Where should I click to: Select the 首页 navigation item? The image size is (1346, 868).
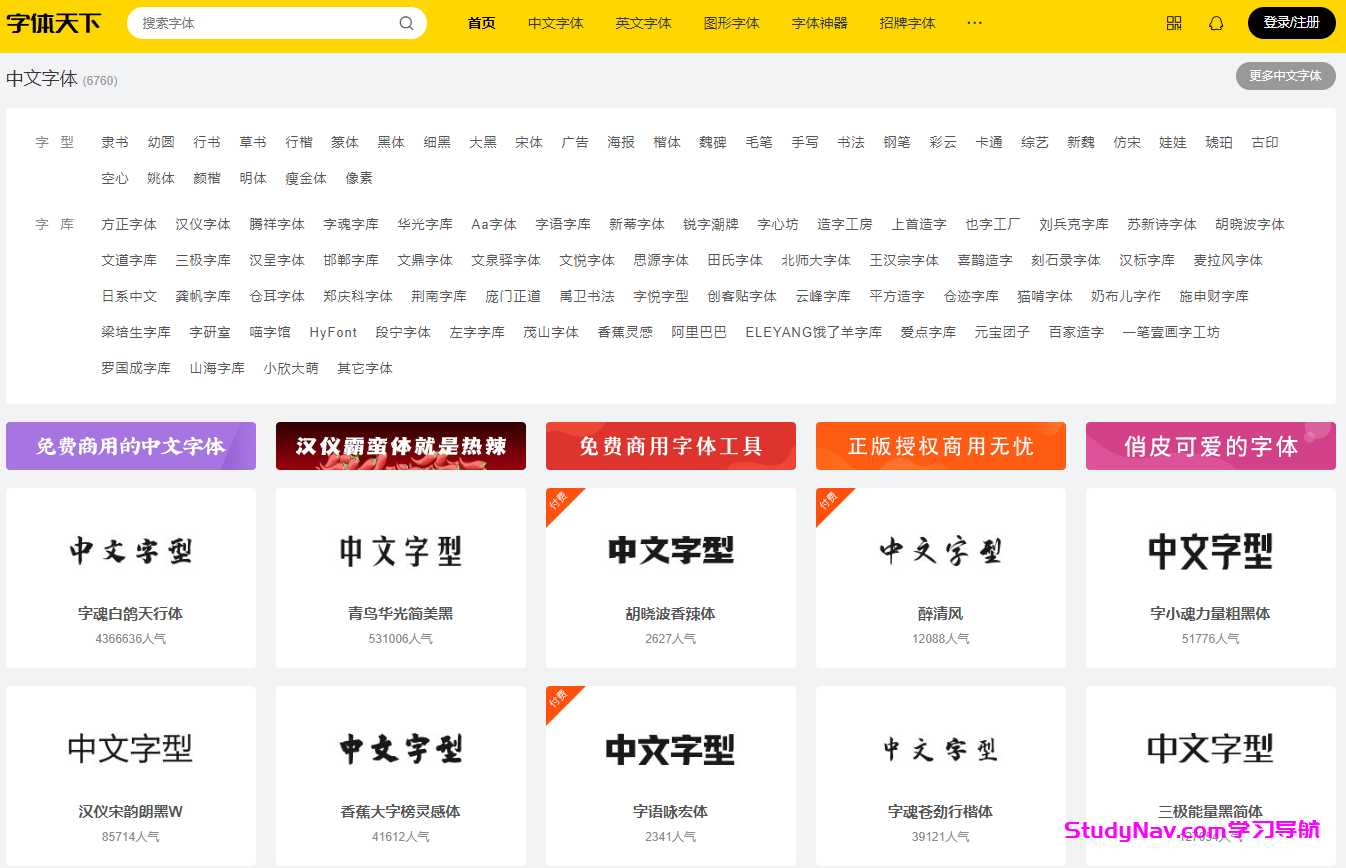pyautogui.click(x=481, y=22)
